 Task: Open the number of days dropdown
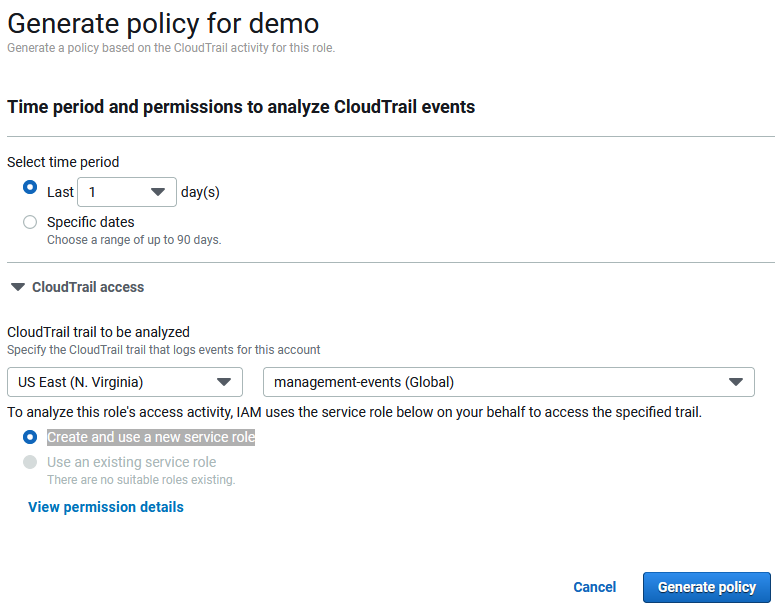pyautogui.click(x=127, y=192)
